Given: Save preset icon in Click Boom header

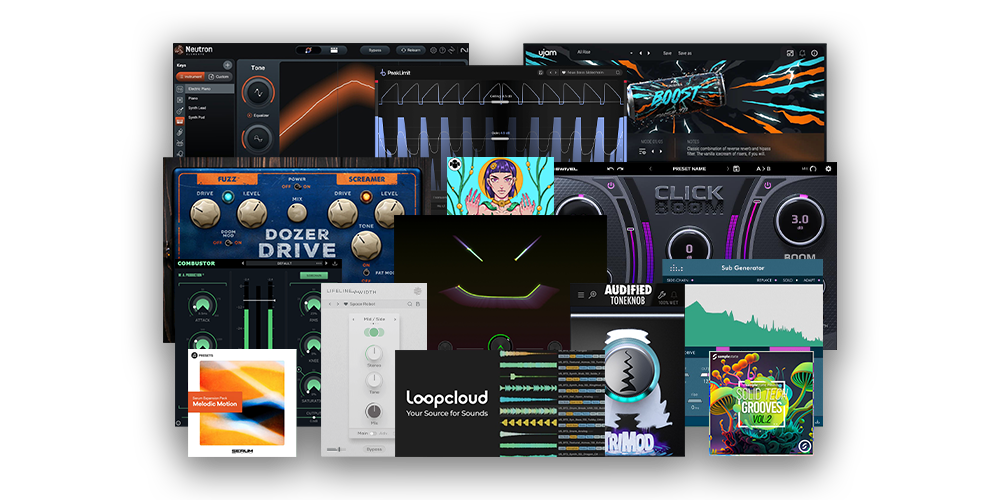Looking at the screenshot, I should tap(736, 169).
